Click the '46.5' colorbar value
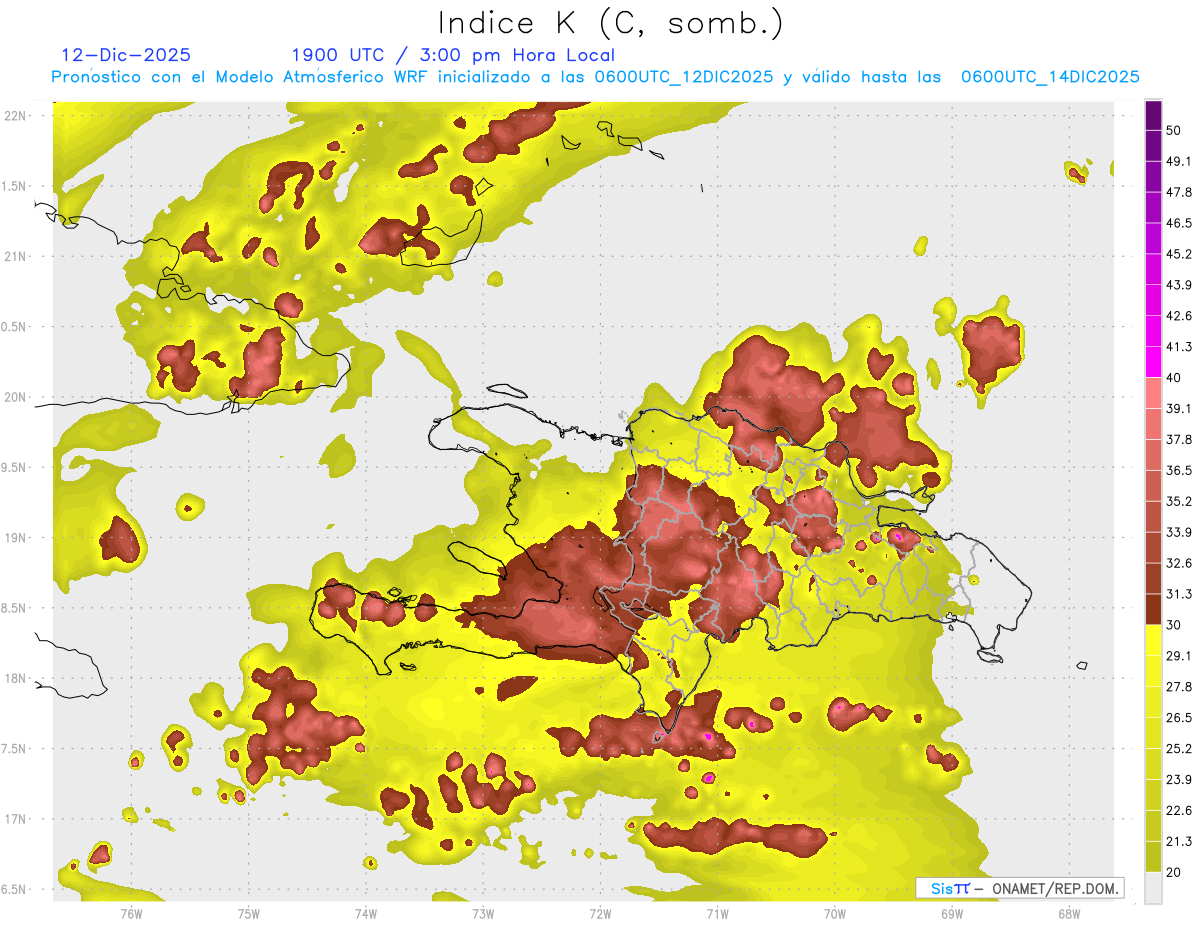Screen dimensions: 1200x927 click(1179, 223)
